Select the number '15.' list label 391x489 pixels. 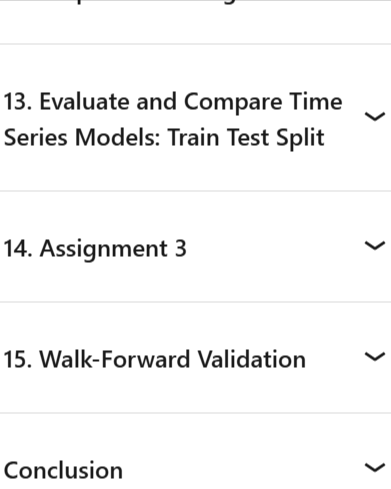pos(18,359)
